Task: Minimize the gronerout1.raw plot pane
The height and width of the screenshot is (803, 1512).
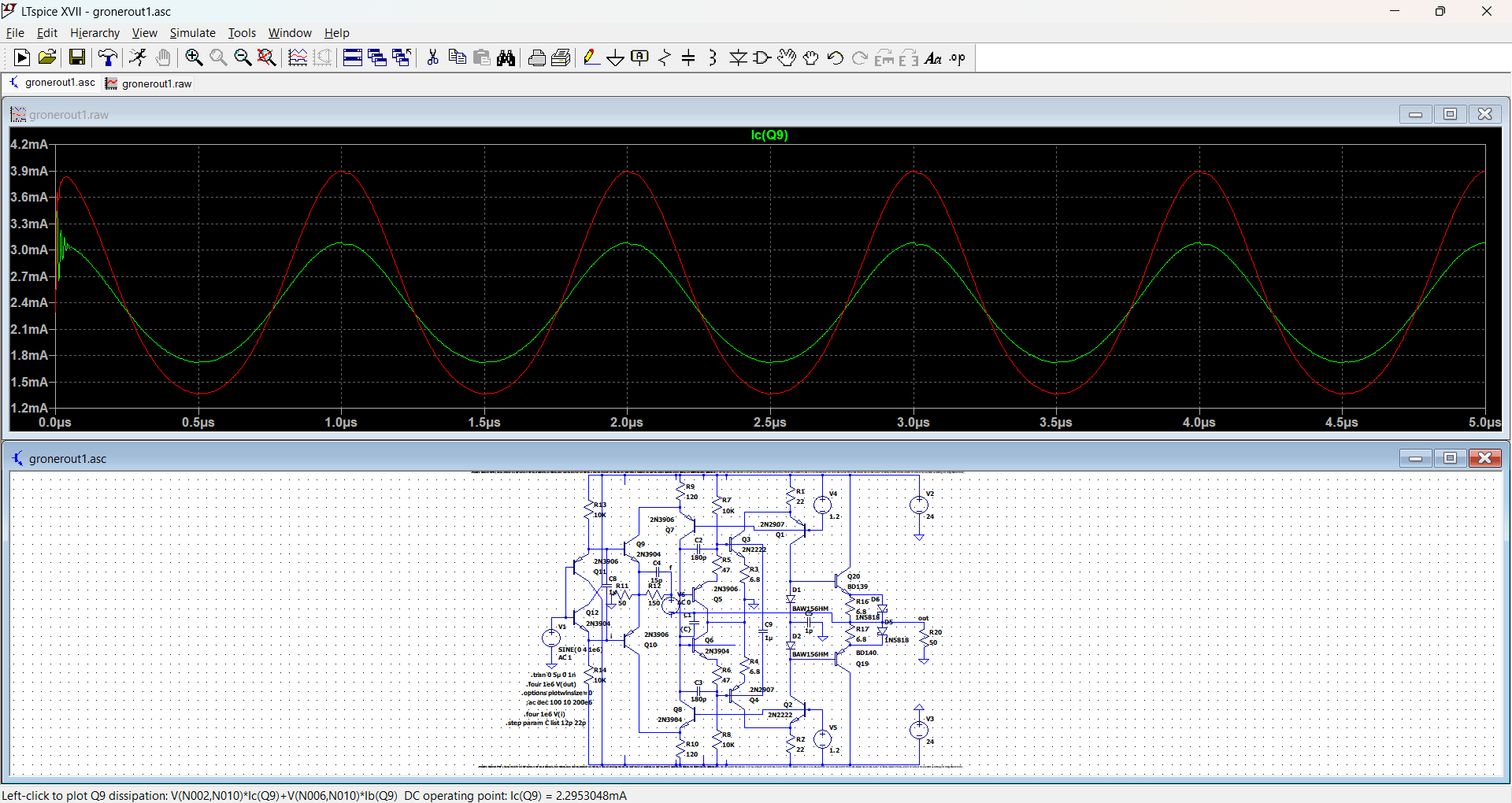Action: [x=1415, y=114]
